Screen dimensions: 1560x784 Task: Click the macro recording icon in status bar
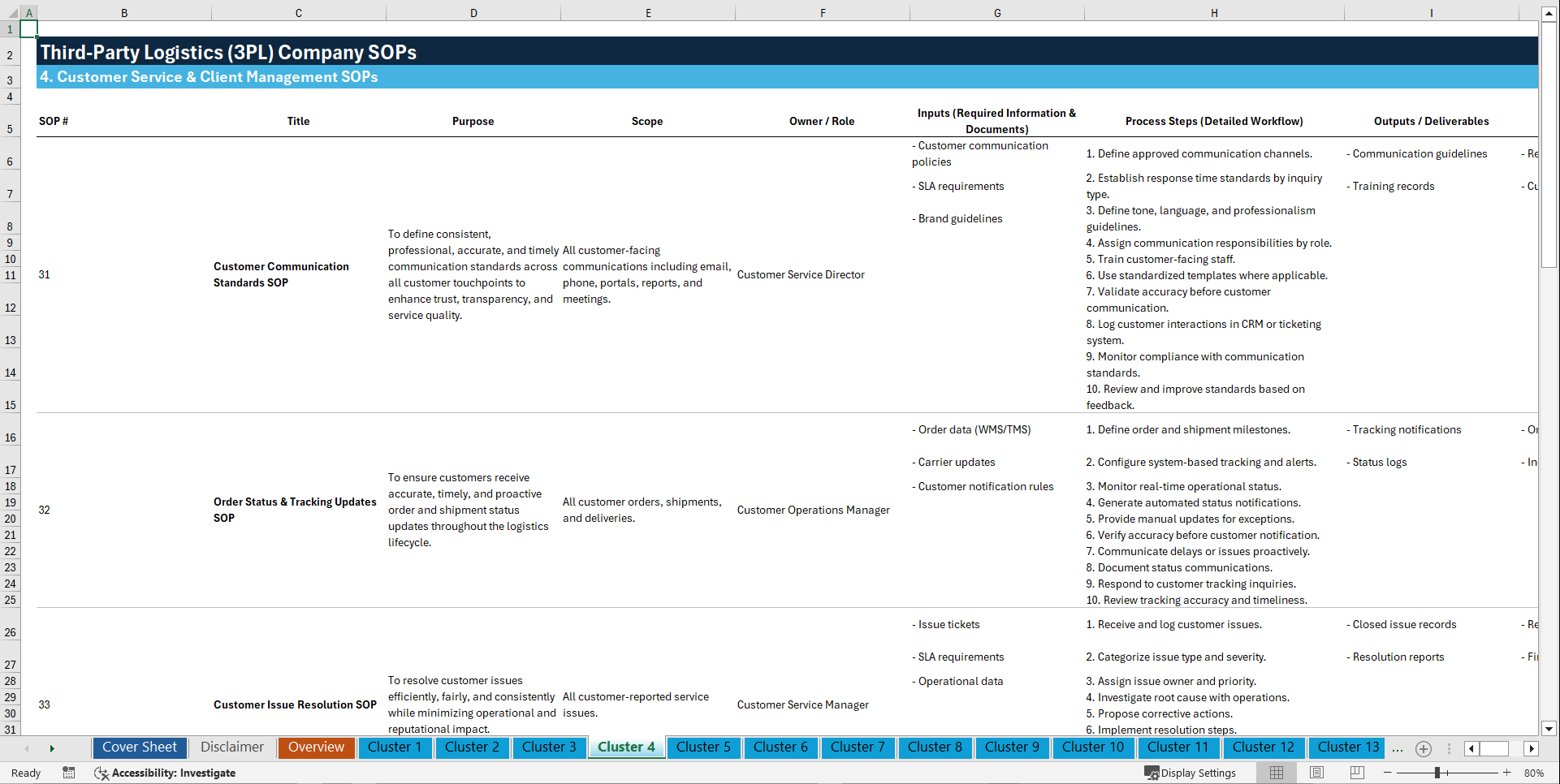(x=69, y=773)
